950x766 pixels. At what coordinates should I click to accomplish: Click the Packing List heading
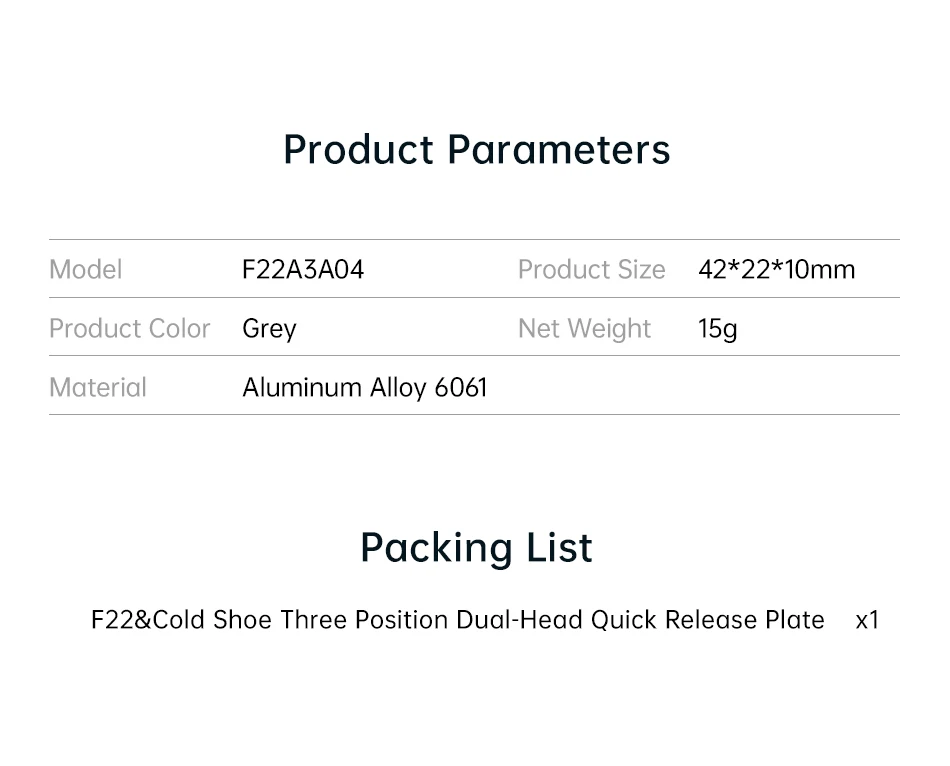(476, 548)
